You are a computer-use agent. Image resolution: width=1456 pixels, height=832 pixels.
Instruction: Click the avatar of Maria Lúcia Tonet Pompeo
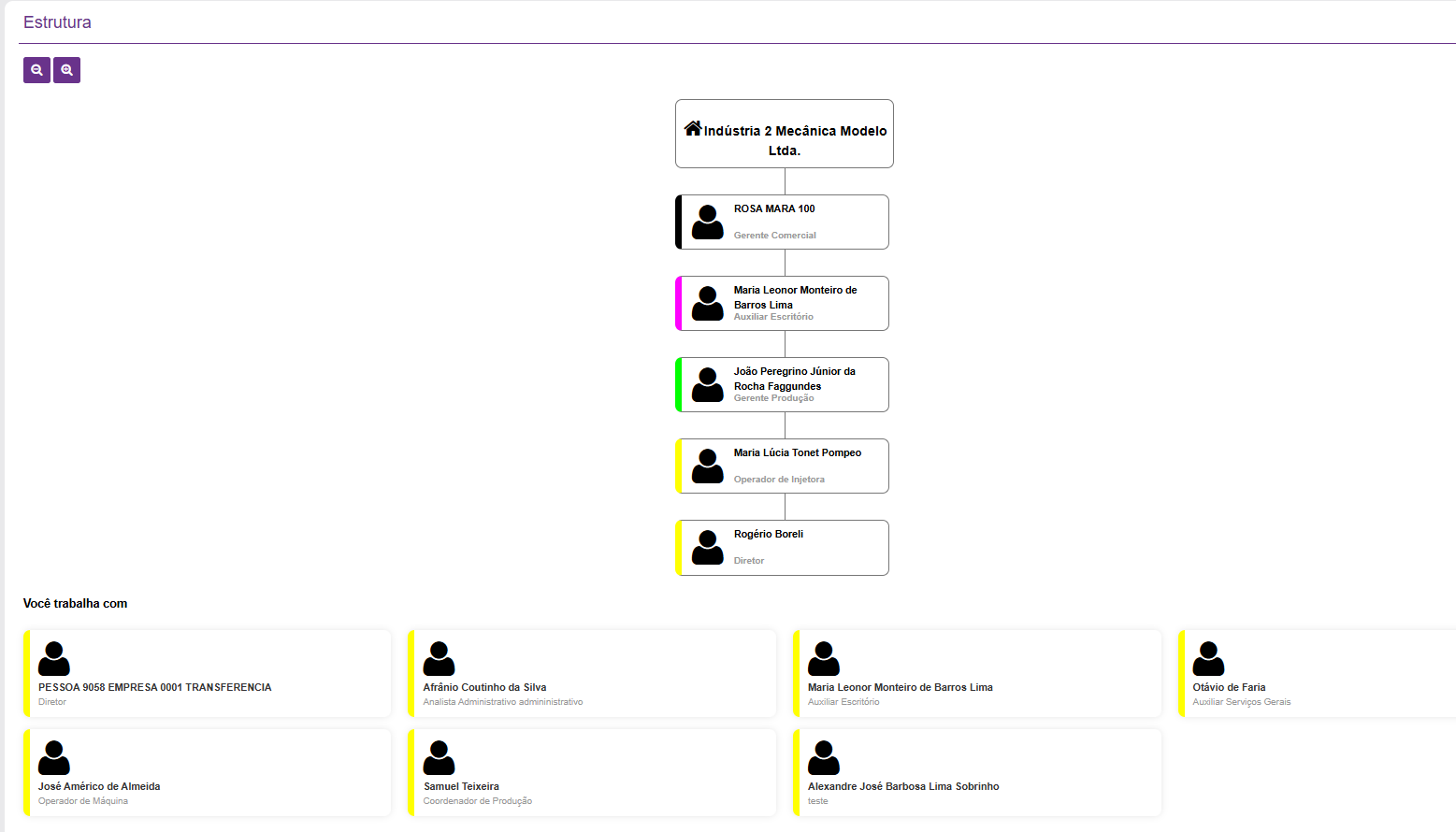pos(708,466)
